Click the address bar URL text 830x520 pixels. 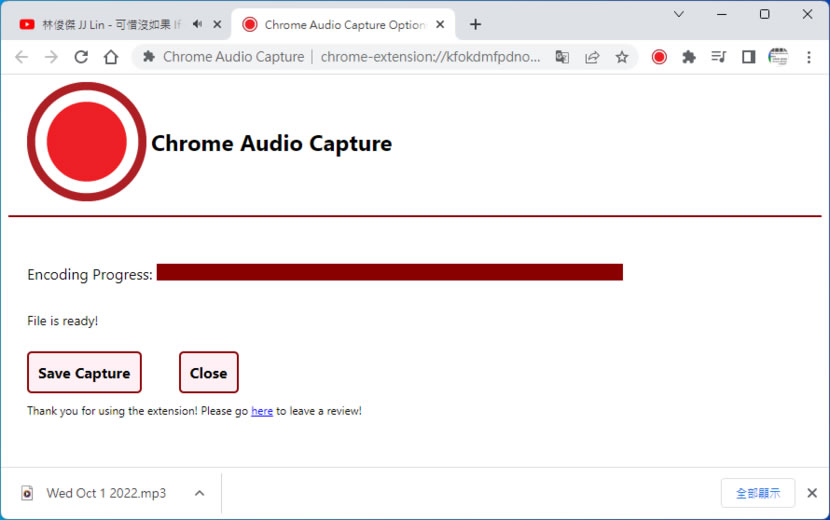pos(430,57)
